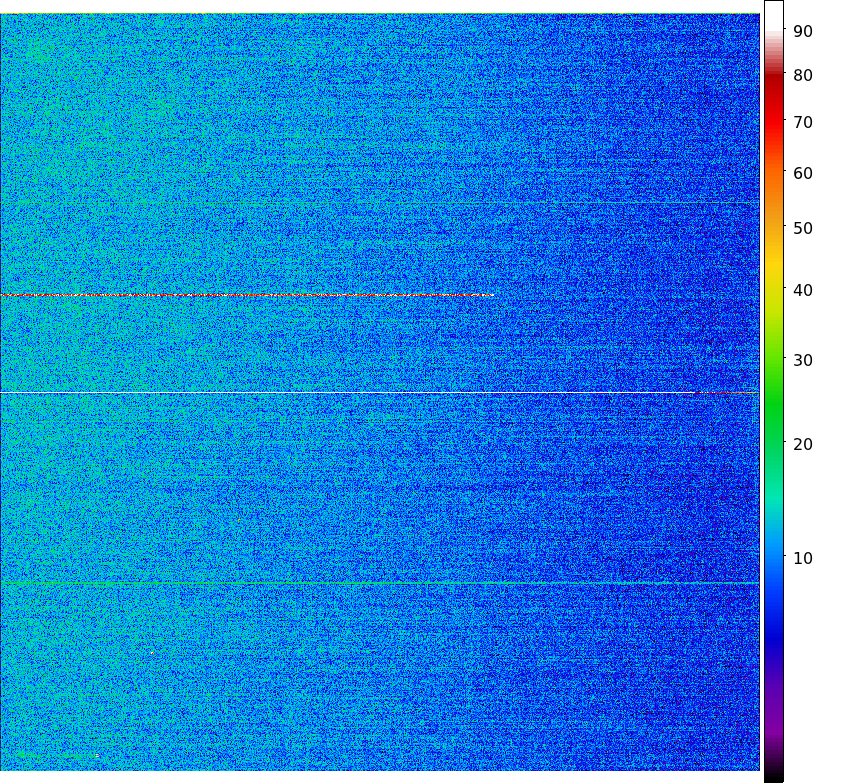Image resolution: width=868 pixels, height=783 pixels.
Task: Pick the white top of the colorbar
Action: click(774, 12)
